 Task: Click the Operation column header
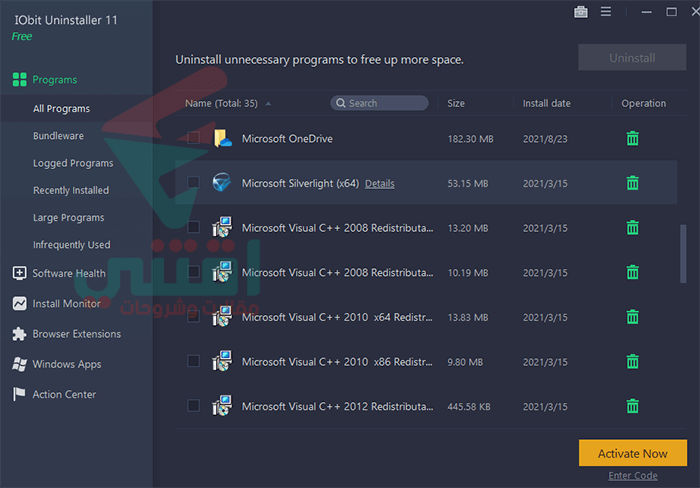(x=643, y=103)
